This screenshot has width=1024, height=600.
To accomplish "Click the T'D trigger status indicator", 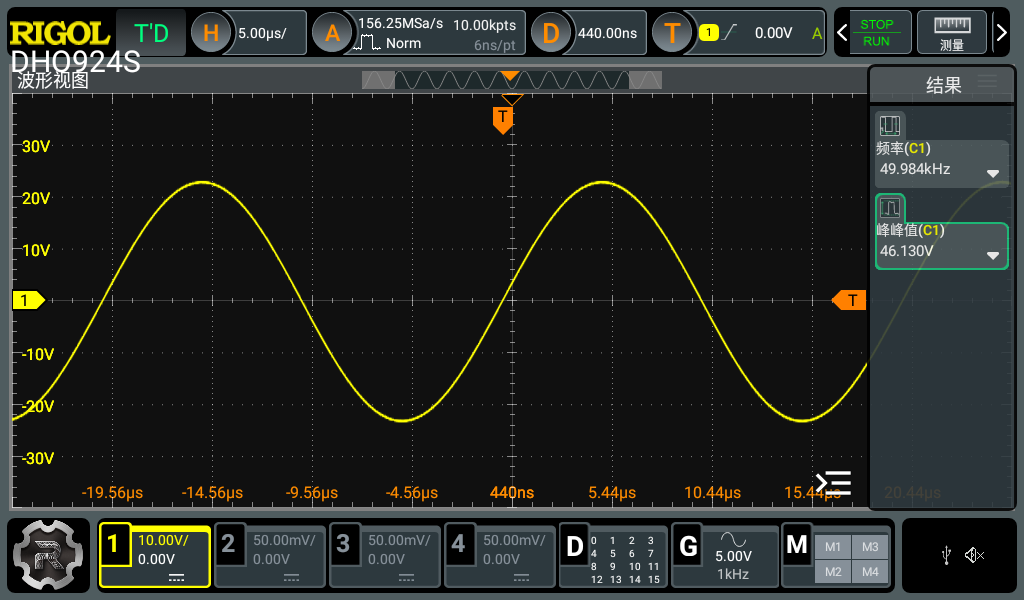I will coord(151,33).
